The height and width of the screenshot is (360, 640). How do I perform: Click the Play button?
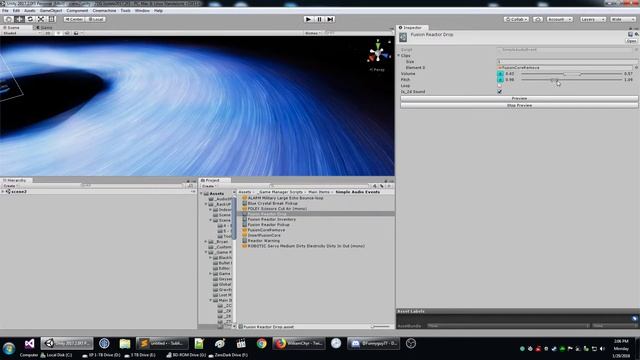pyautogui.click(x=309, y=19)
